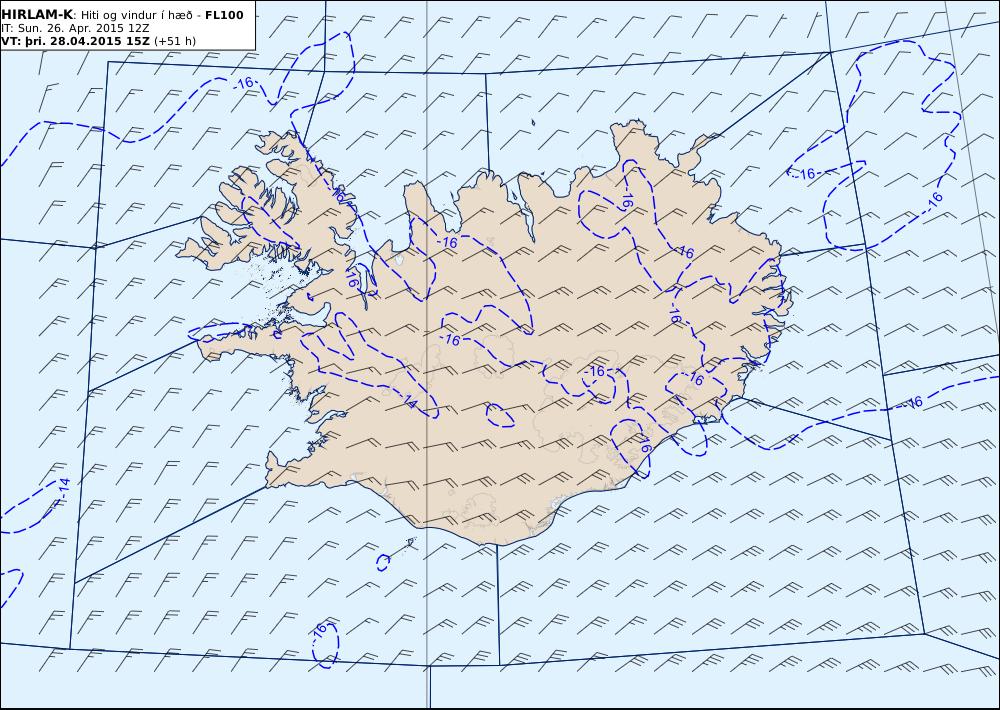Click the 'Hiti og vindur í hæð' caption

pos(136,15)
